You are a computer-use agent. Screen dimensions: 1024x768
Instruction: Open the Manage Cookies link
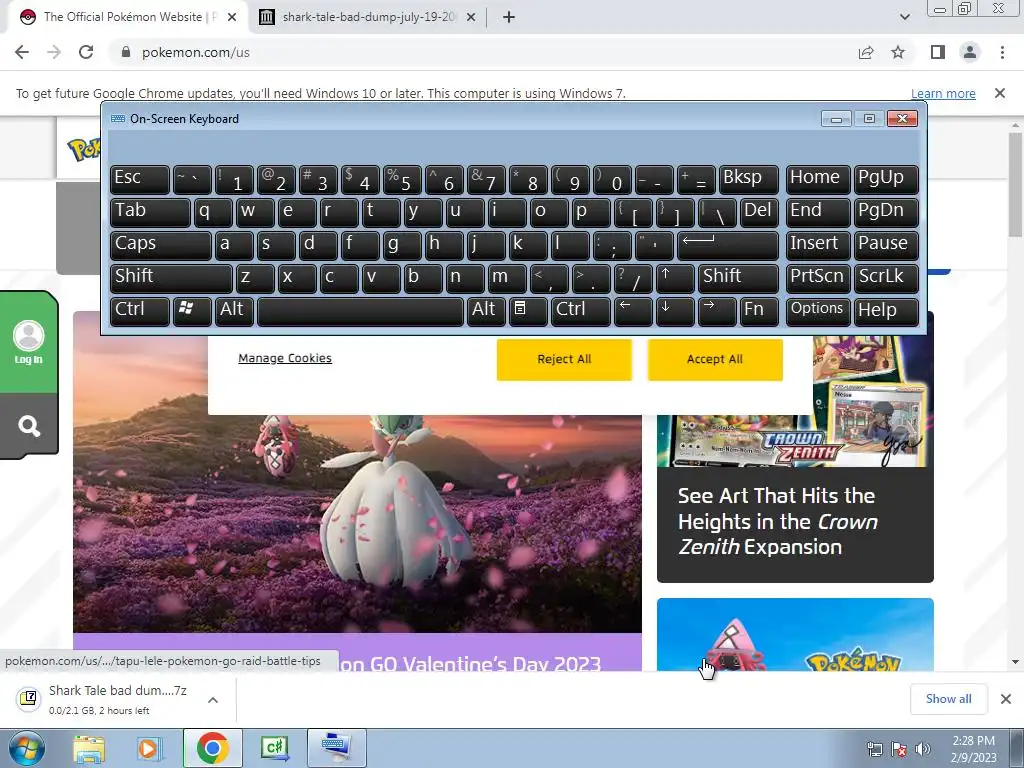coord(285,358)
